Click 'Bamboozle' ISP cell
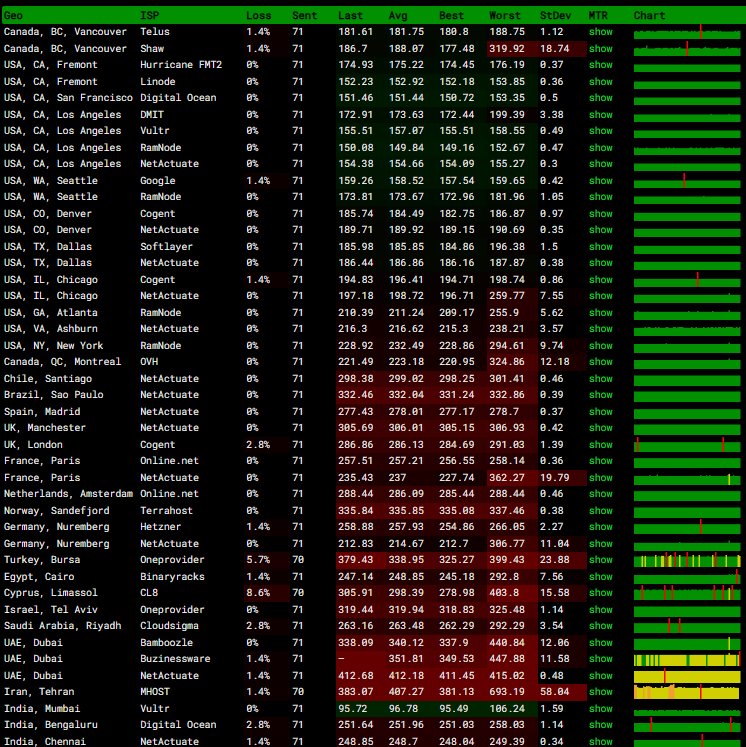Viewport: 746px width, 747px height. click(166, 643)
